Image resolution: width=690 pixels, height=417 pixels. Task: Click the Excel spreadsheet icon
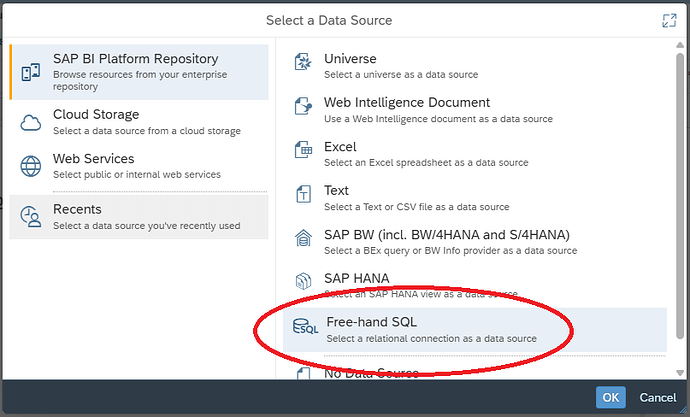(304, 153)
